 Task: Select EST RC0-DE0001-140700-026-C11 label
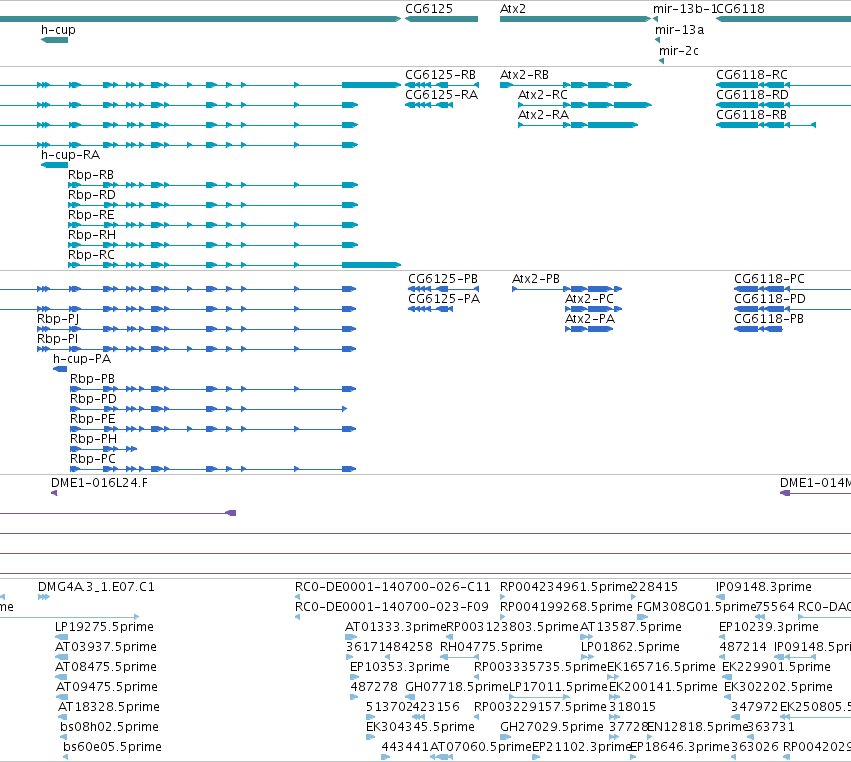(392, 587)
